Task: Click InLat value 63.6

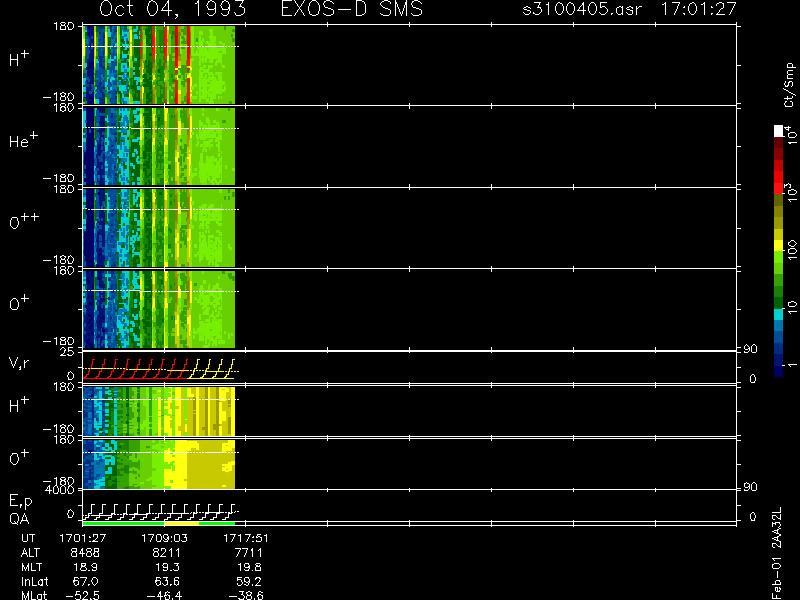Action: click(x=168, y=581)
